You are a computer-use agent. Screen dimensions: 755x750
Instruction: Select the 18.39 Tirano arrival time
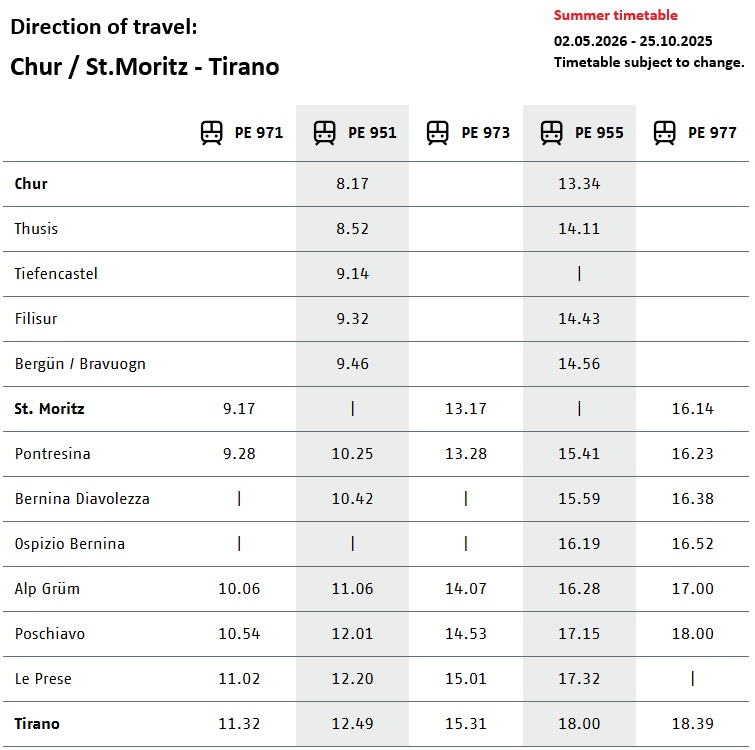[x=692, y=723]
